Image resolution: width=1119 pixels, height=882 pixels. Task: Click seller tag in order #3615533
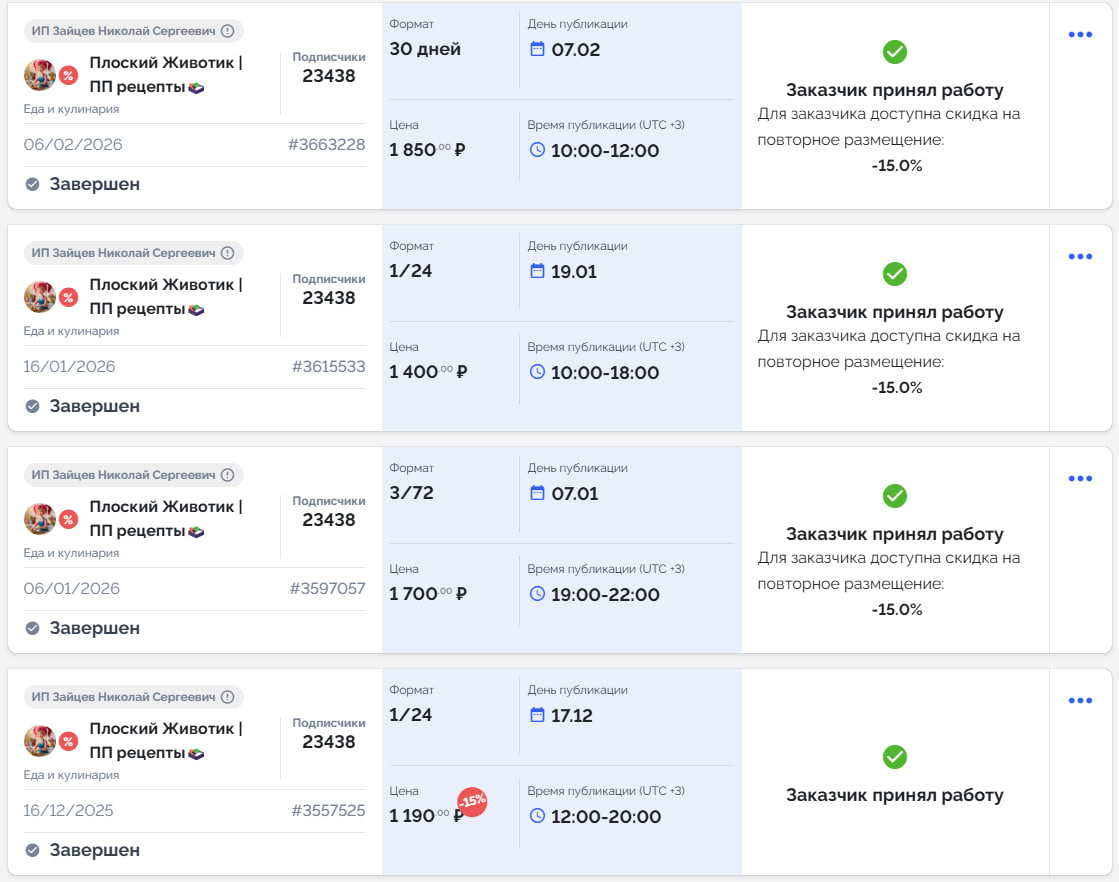pyautogui.click(x=133, y=253)
